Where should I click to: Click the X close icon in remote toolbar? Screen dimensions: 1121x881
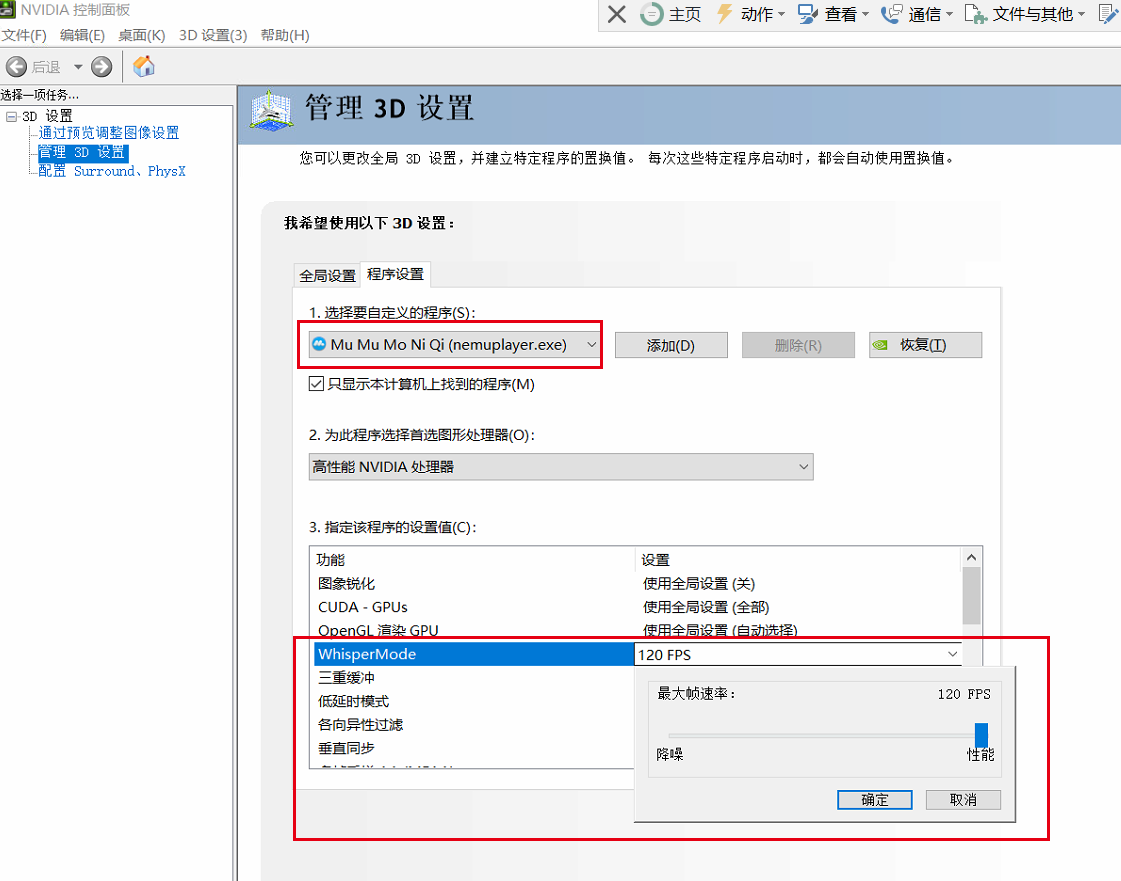click(x=616, y=14)
